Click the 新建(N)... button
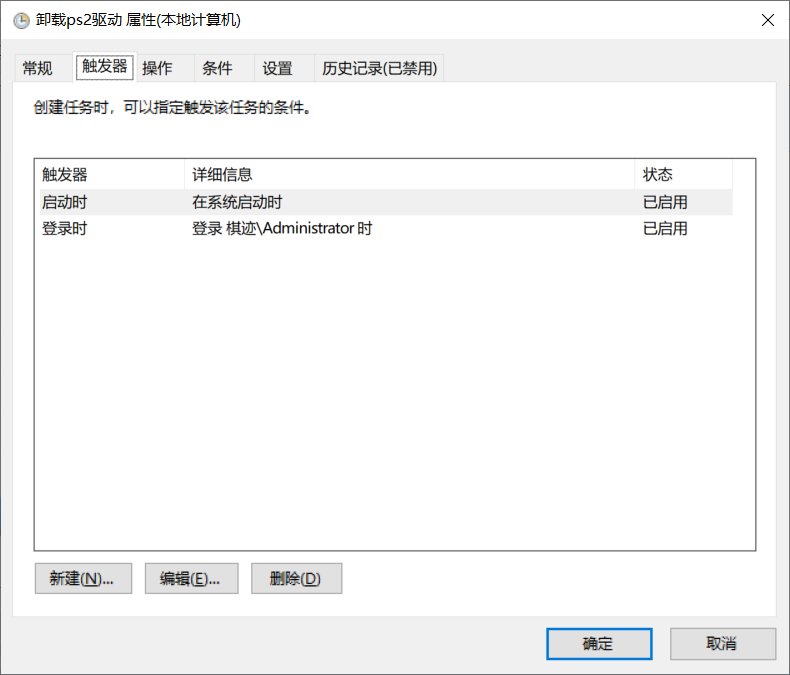 84,578
